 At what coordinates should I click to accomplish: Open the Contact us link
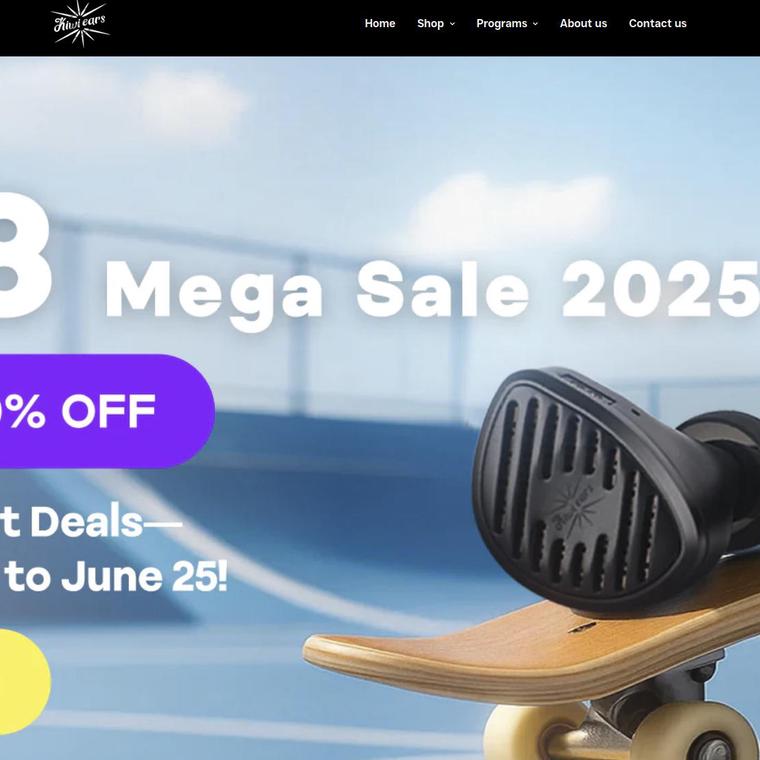[657, 23]
